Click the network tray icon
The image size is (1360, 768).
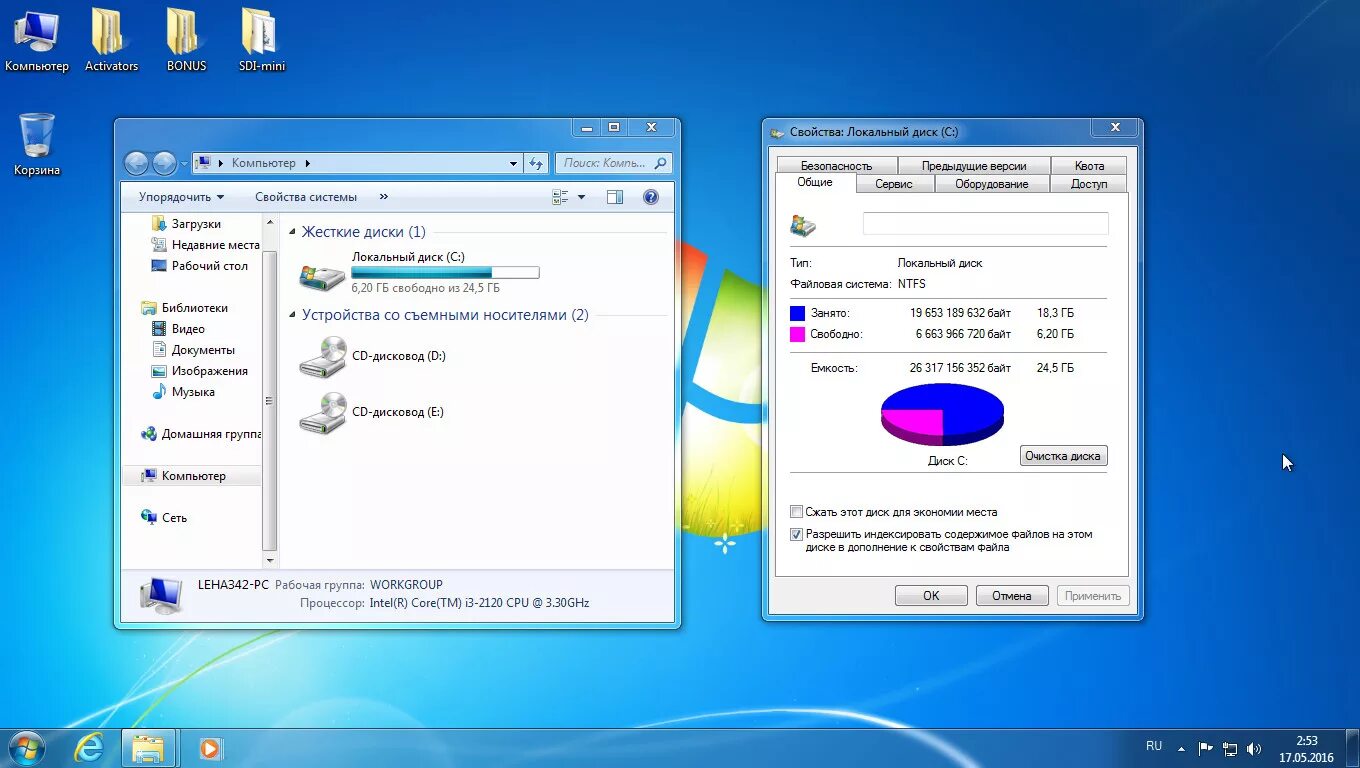point(1230,748)
